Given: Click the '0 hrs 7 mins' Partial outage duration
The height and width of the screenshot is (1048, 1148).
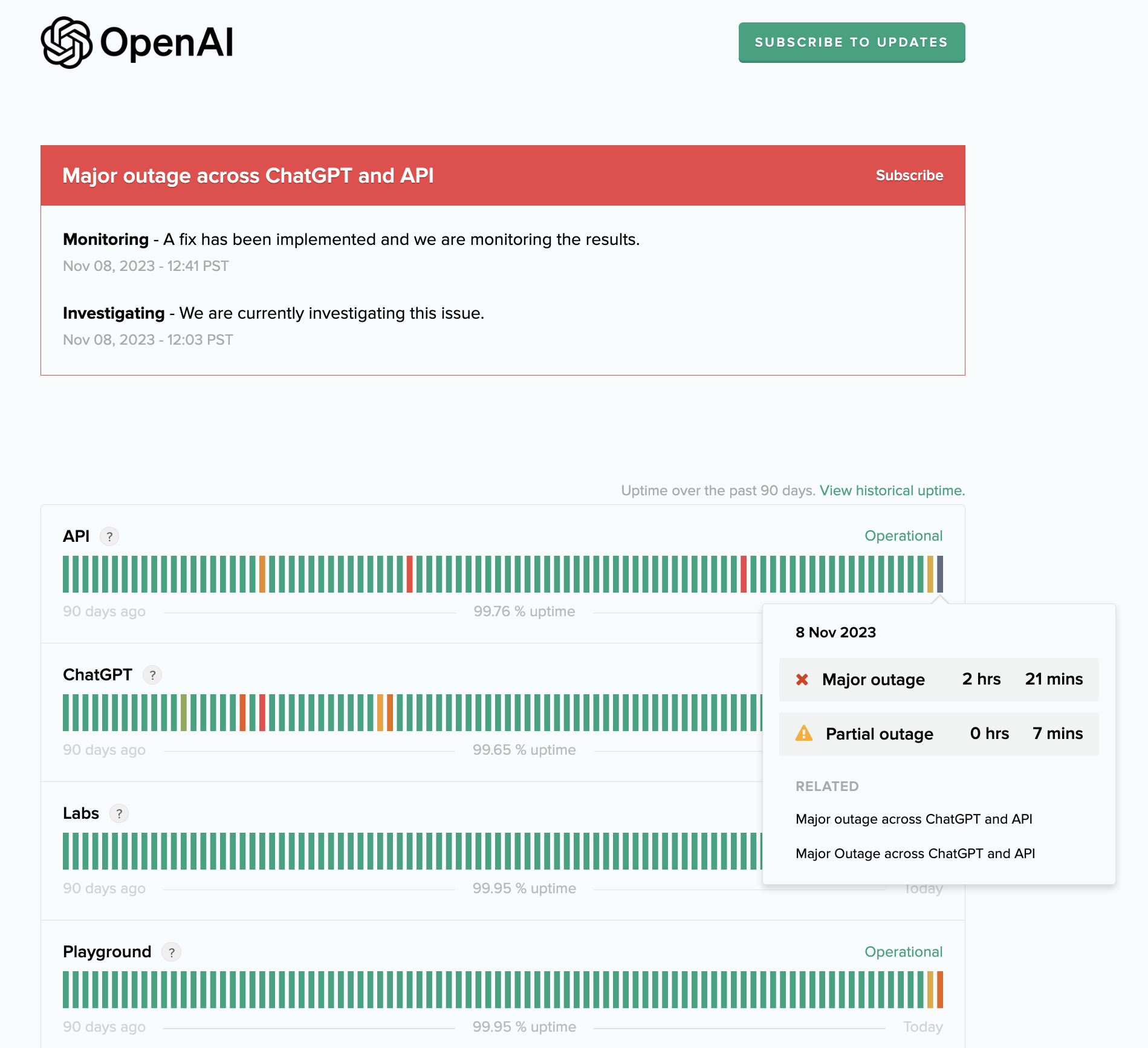Looking at the screenshot, I should 1026,734.
